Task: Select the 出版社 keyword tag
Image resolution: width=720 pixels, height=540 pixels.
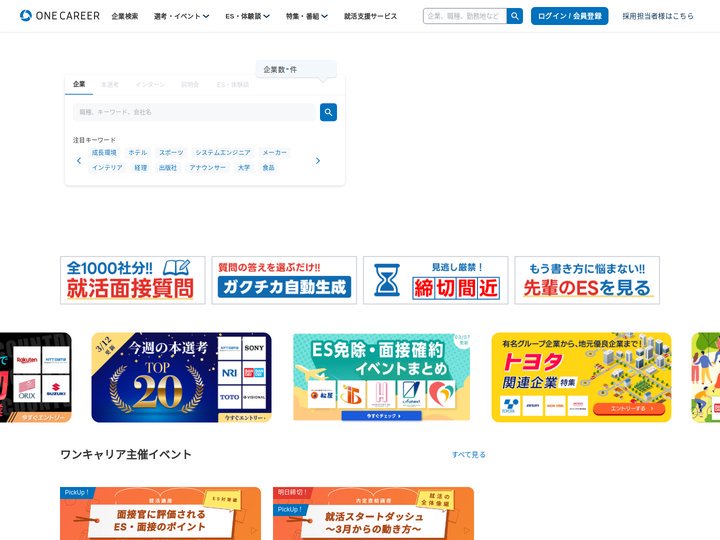Action: (168, 168)
